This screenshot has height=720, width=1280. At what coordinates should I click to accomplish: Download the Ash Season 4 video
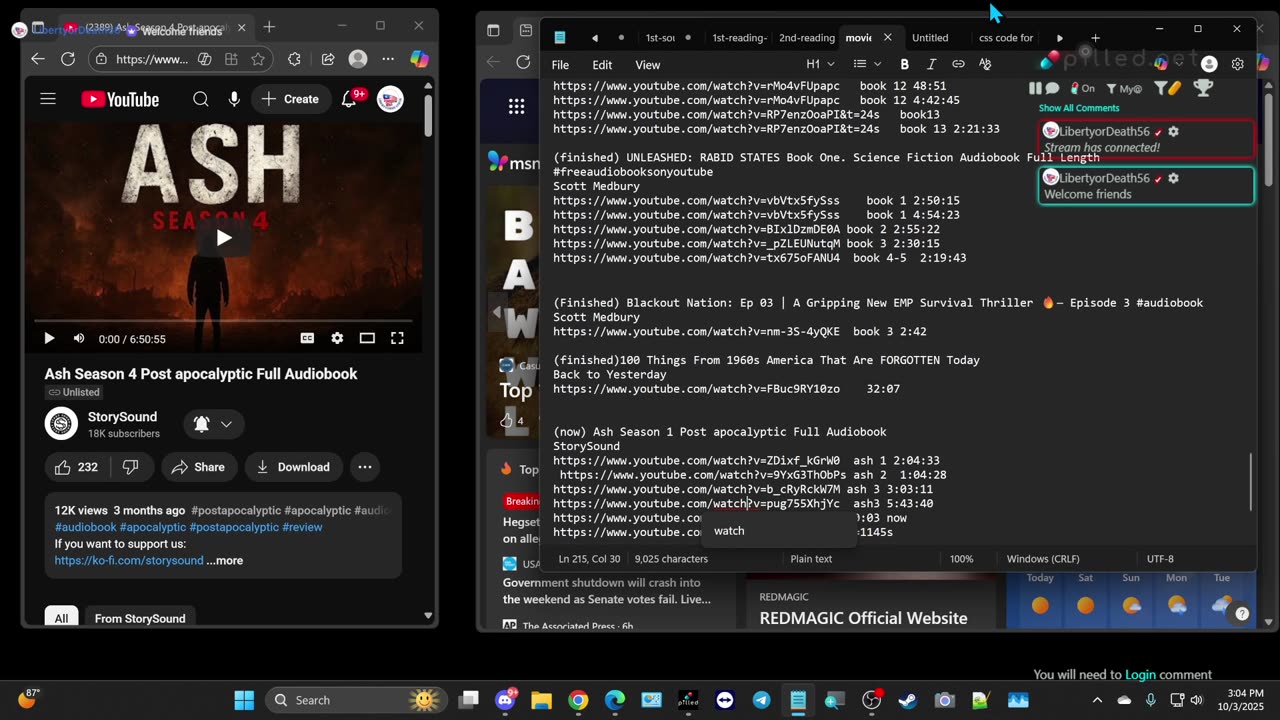click(293, 467)
